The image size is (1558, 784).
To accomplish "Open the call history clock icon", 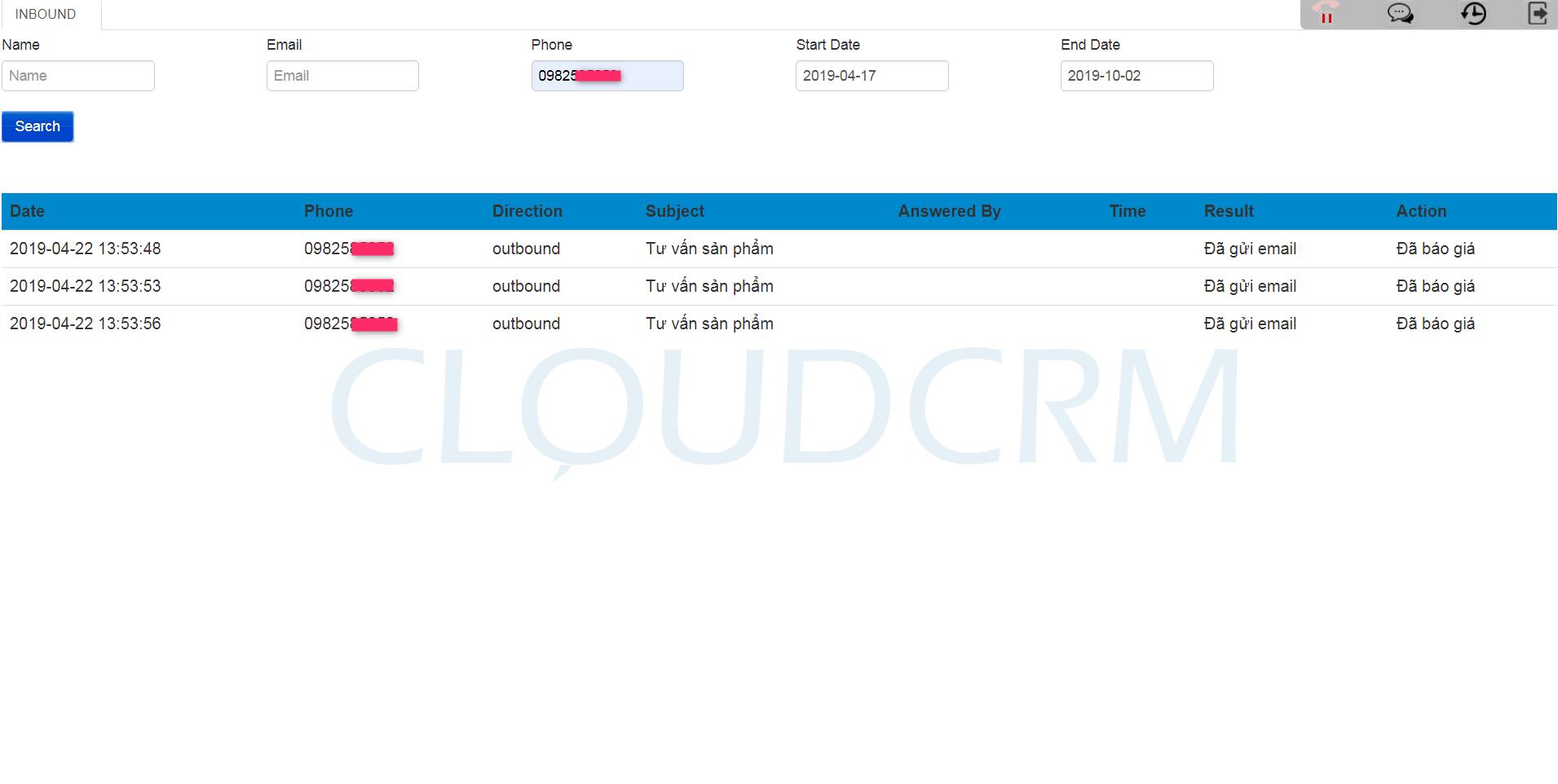I will [x=1473, y=14].
